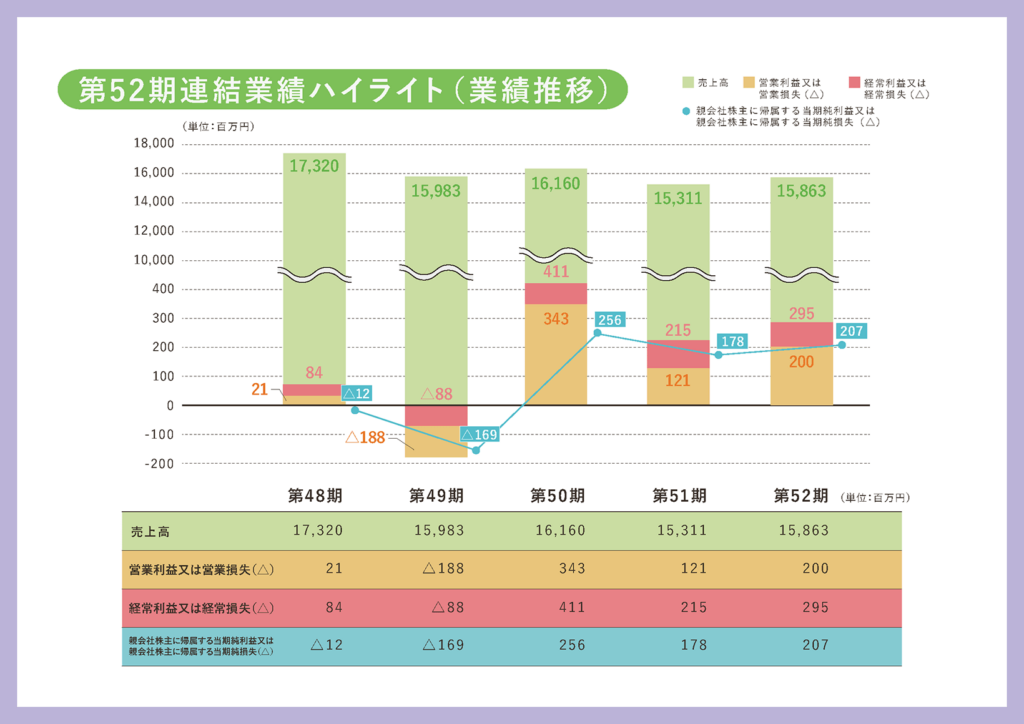Select the 第48期 column header
The width and height of the screenshot is (1024, 724).
tap(315, 496)
